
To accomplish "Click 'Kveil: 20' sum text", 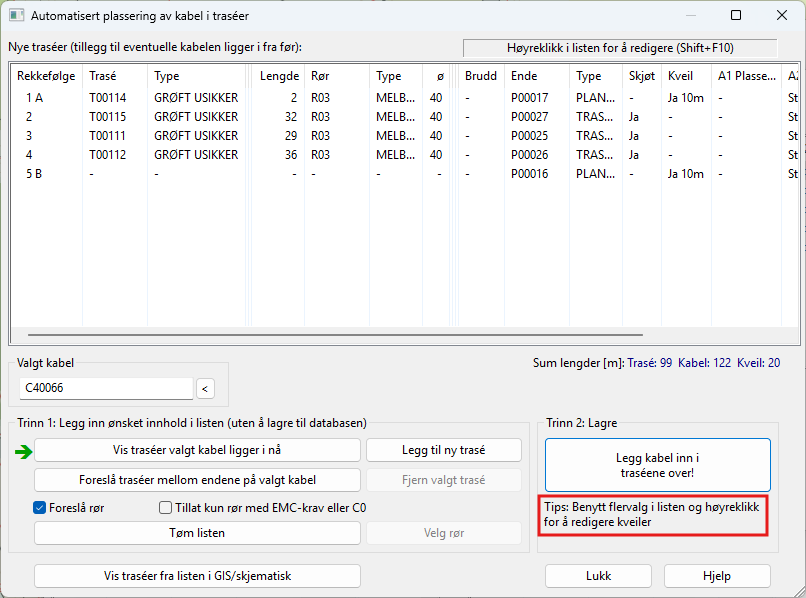I will click(759, 363).
